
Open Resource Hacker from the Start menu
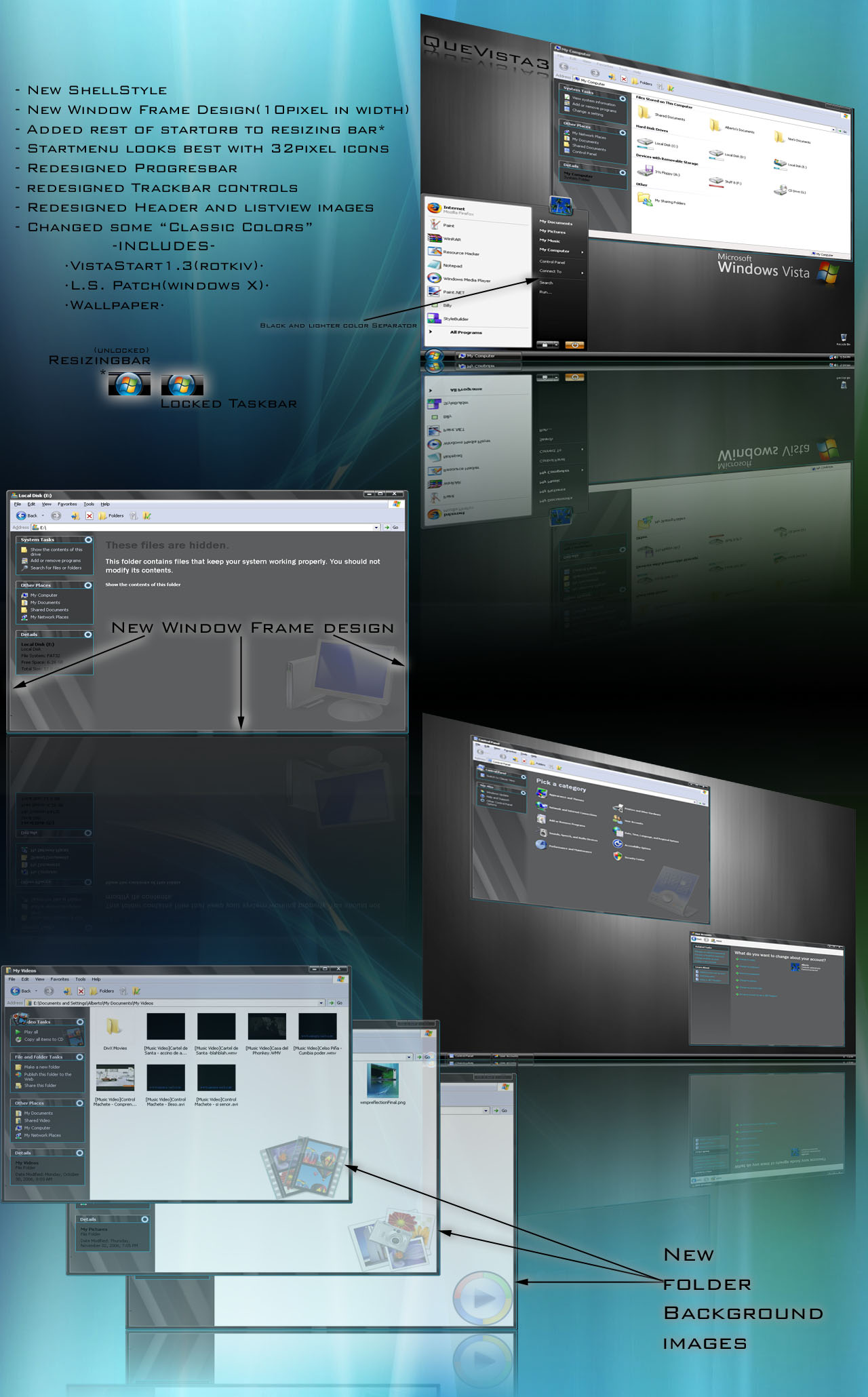pyautogui.click(x=454, y=252)
